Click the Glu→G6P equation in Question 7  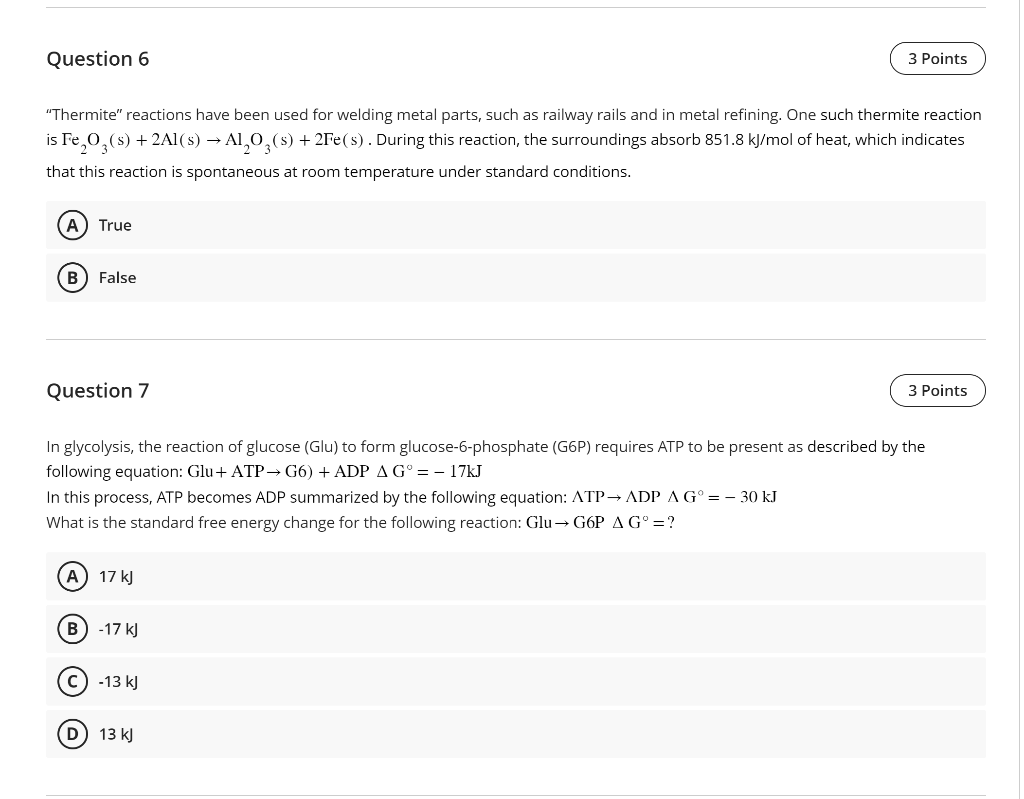(598, 521)
